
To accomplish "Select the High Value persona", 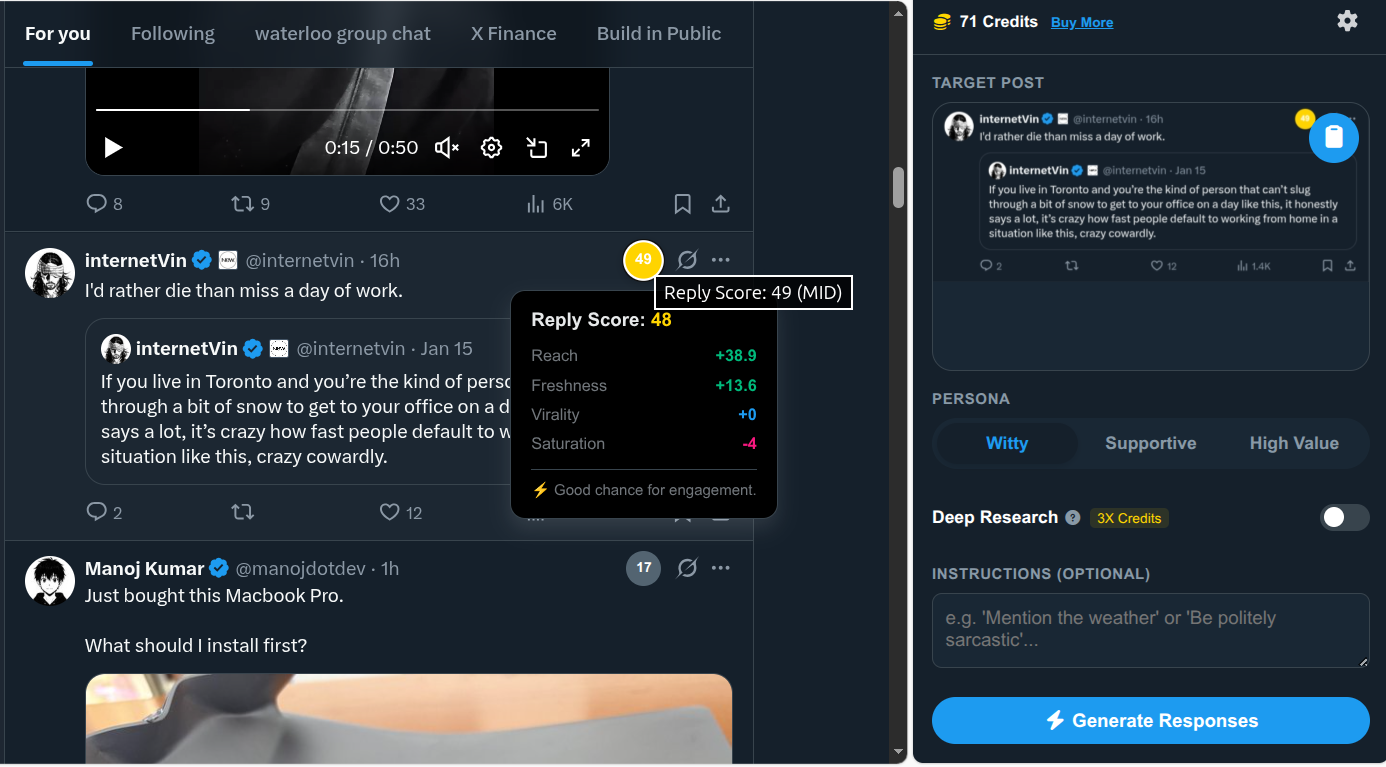I will pyautogui.click(x=1294, y=443).
